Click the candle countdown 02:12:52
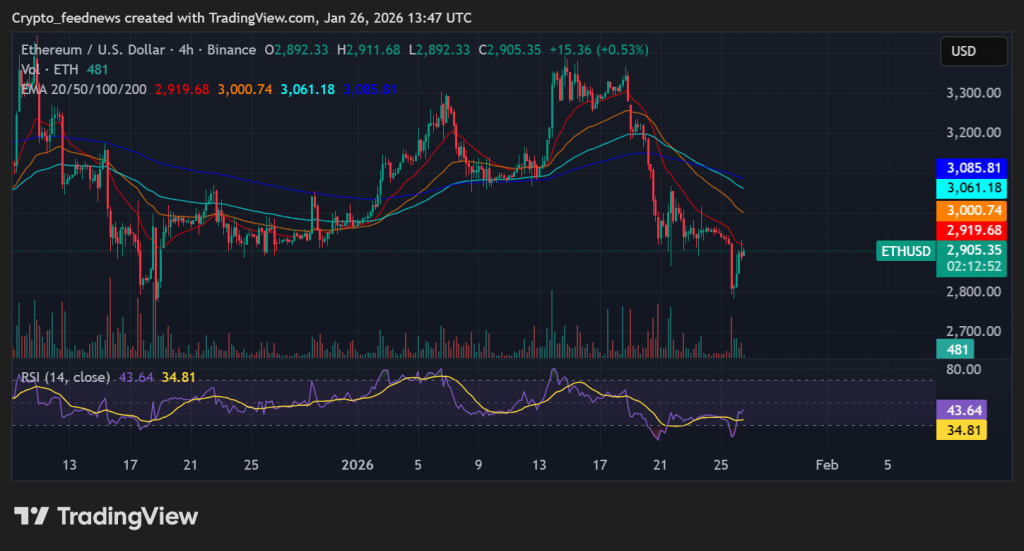Image resolution: width=1024 pixels, height=551 pixels. click(974, 266)
